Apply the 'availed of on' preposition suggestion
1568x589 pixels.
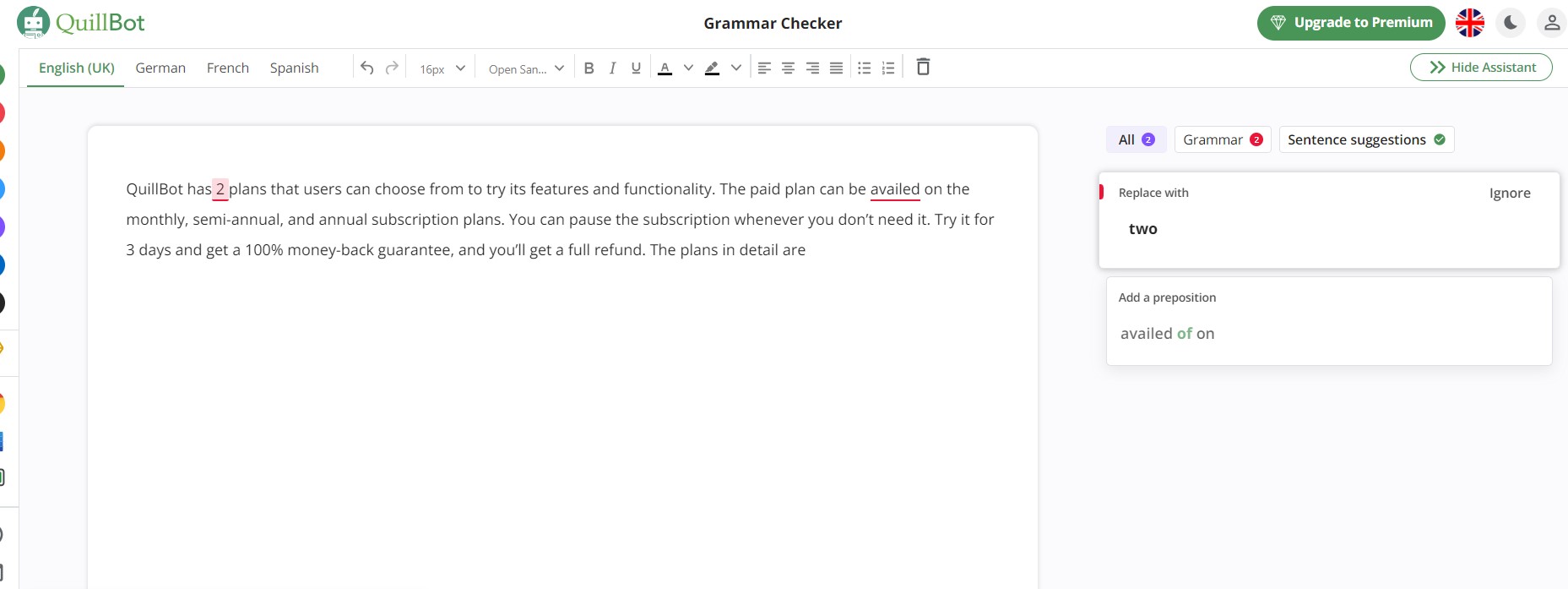click(1168, 334)
